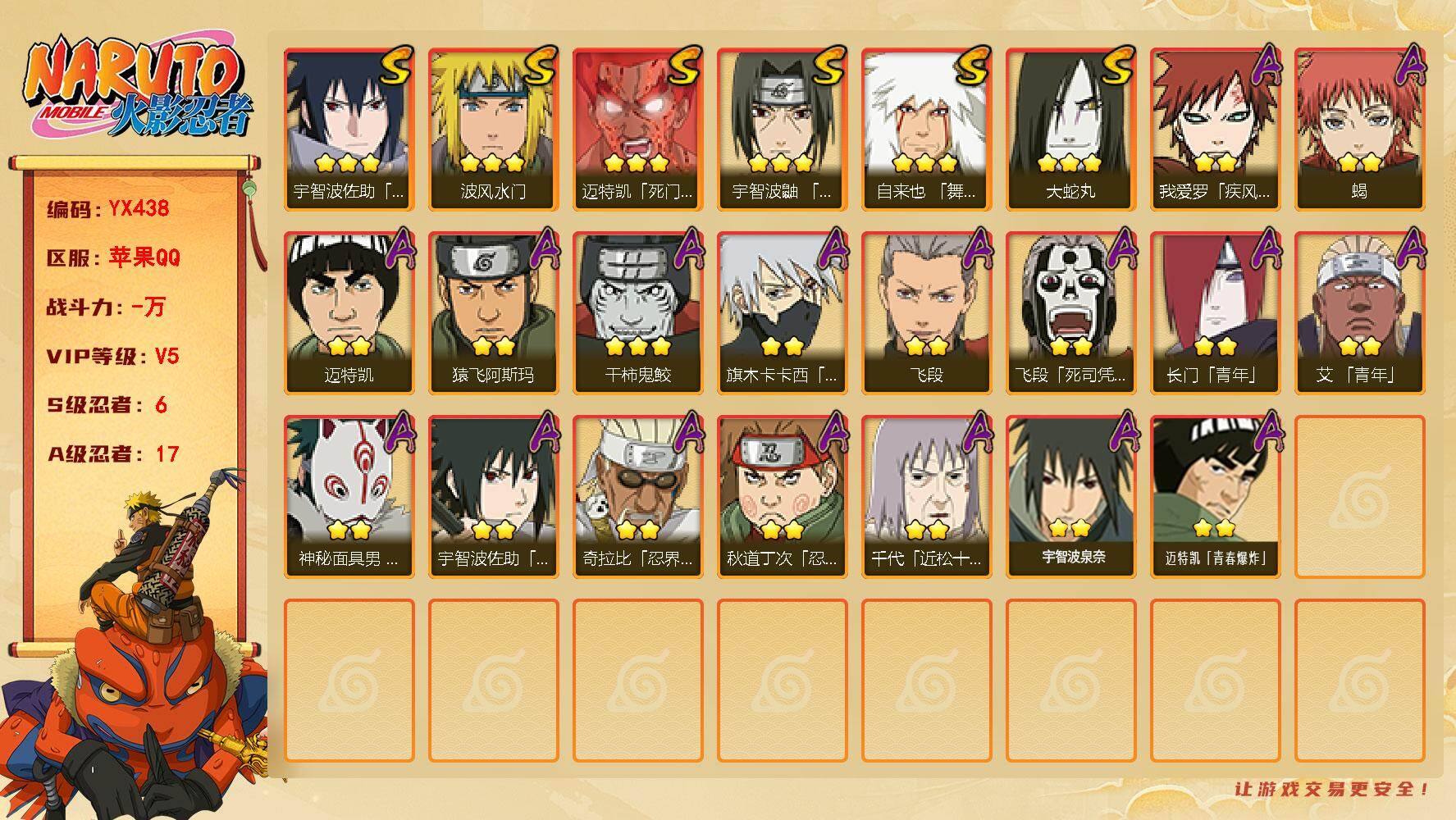The image size is (1456, 820).
Task: Select the 神秘面具男 fox mask card
Action: coord(349,496)
